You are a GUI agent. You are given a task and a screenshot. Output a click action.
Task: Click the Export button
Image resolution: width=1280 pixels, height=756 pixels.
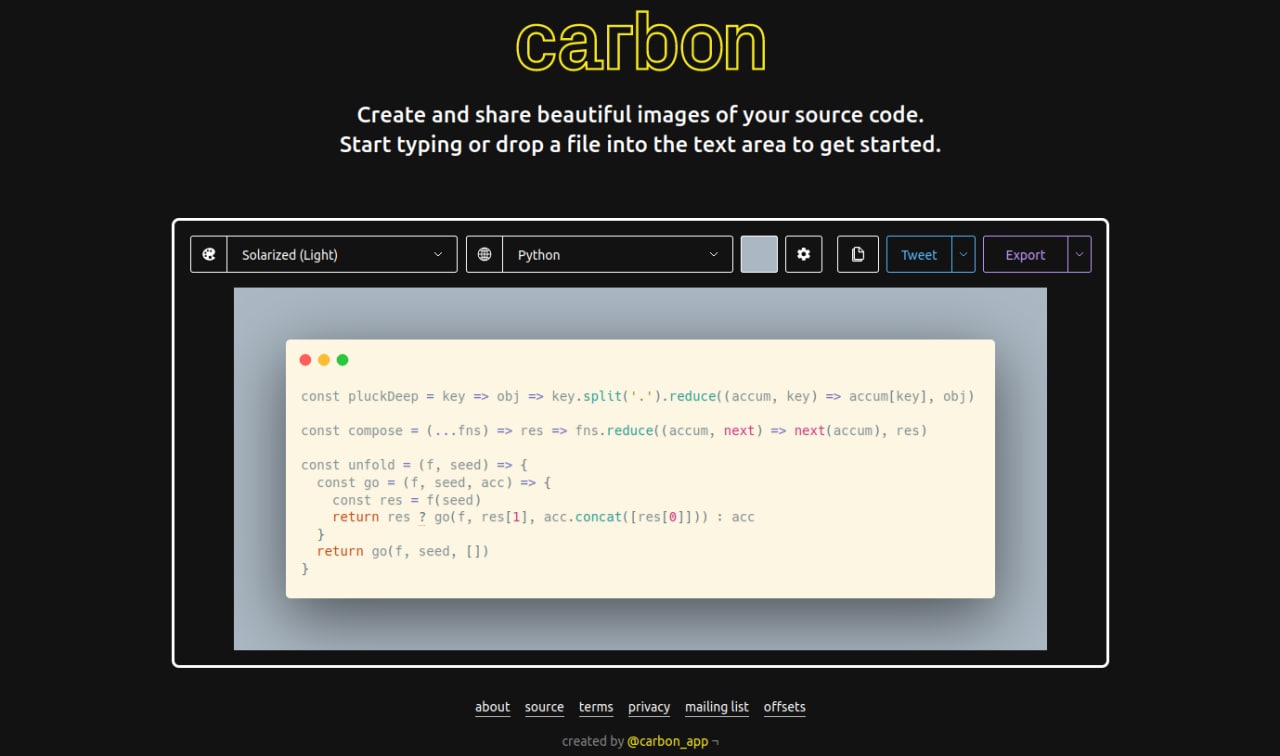[x=1025, y=254]
